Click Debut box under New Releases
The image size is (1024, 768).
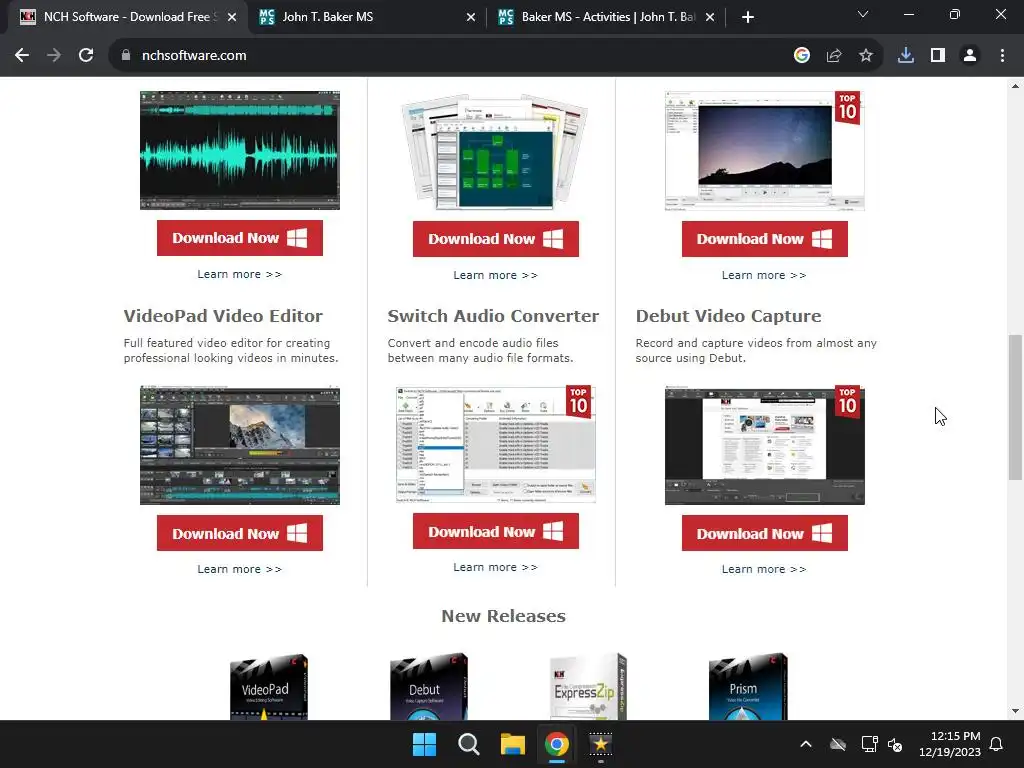428,686
